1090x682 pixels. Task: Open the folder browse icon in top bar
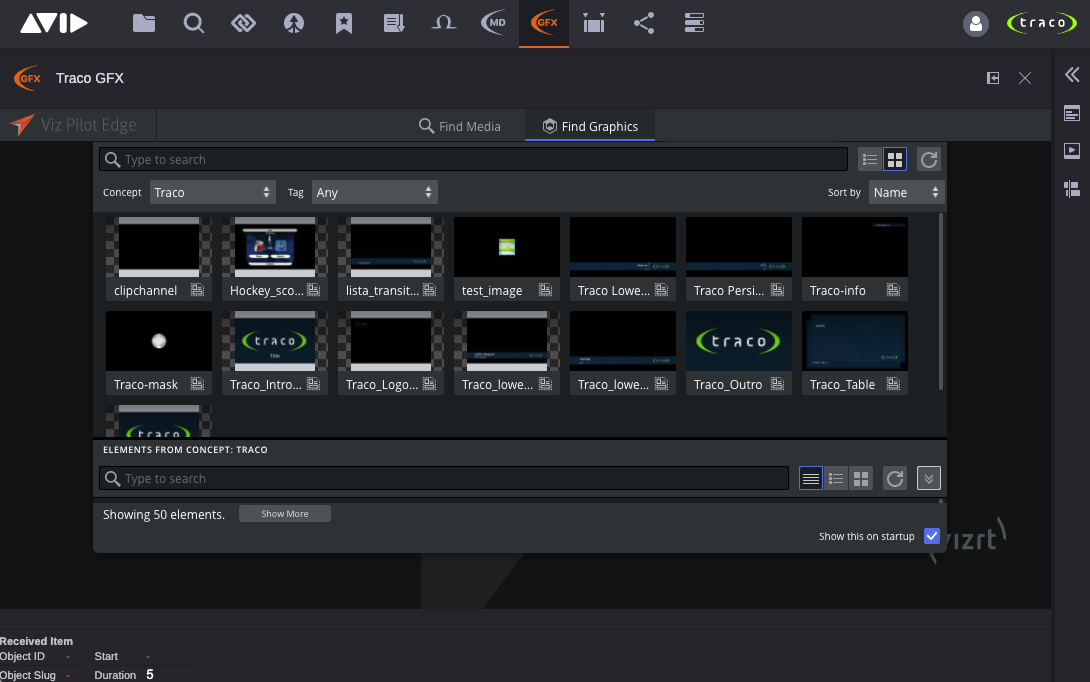pyautogui.click(x=144, y=23)
